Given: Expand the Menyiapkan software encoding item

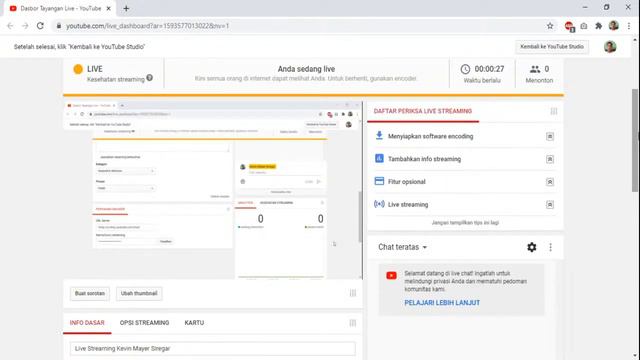Looking at the screenshot, I should 550,136.
